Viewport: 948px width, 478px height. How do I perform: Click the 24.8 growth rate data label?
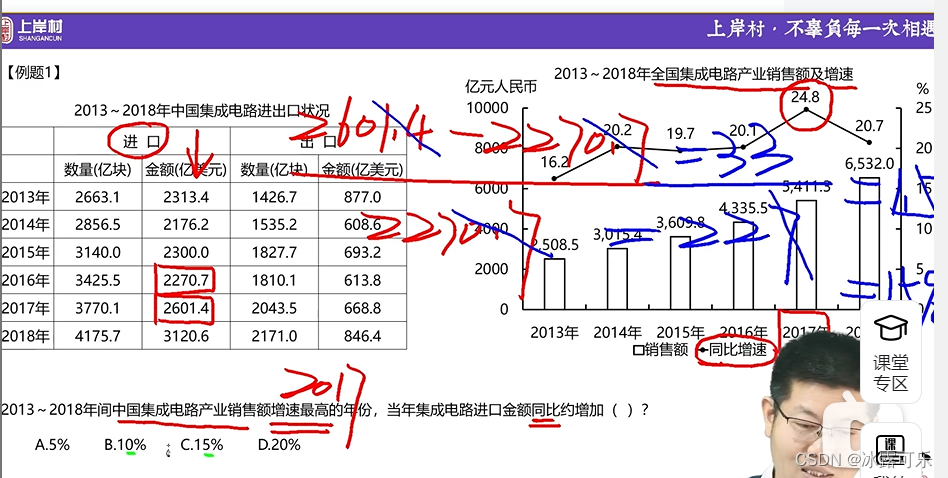(x=806, y=97)
